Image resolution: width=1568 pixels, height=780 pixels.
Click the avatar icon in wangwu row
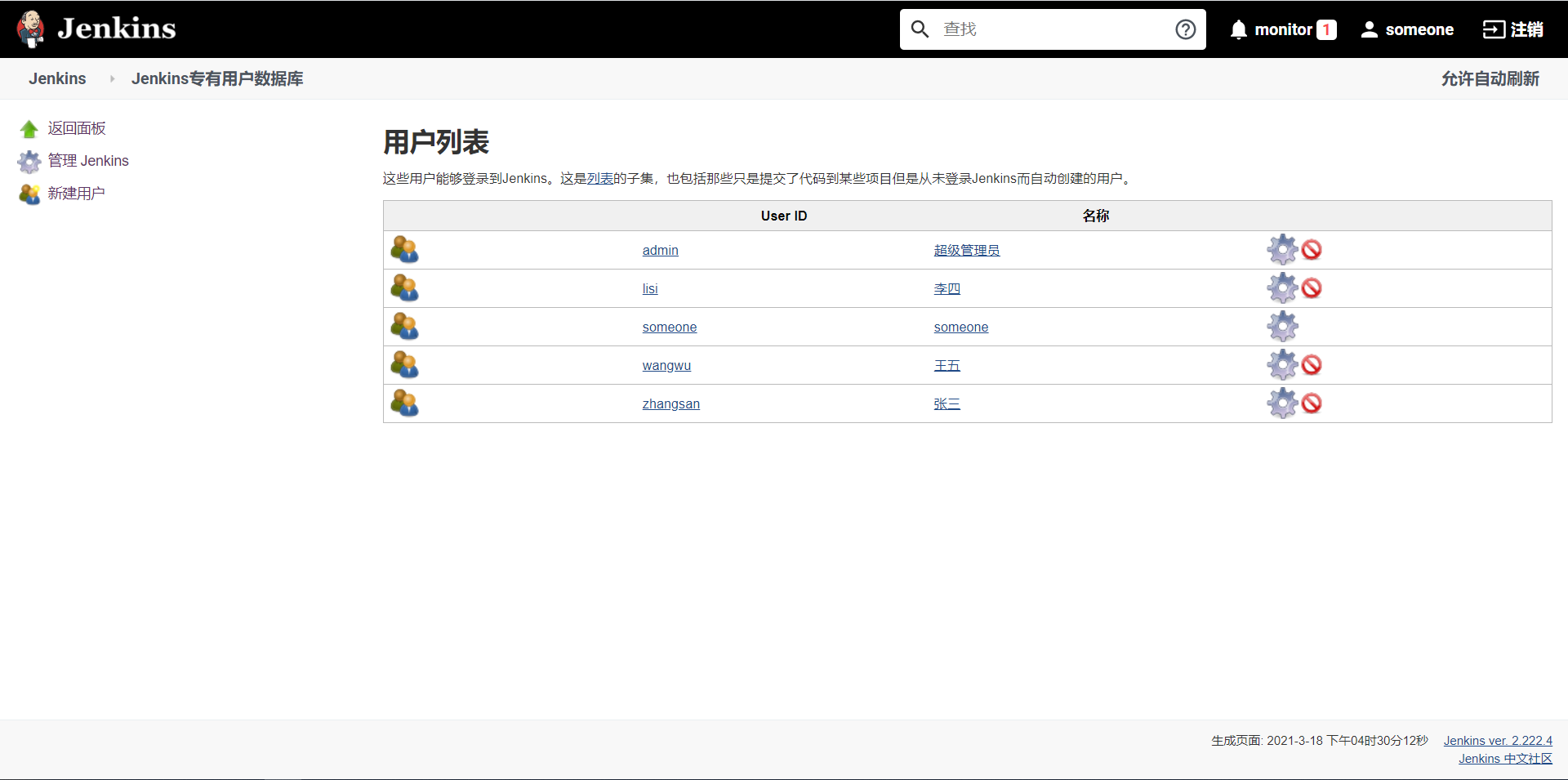404,365
